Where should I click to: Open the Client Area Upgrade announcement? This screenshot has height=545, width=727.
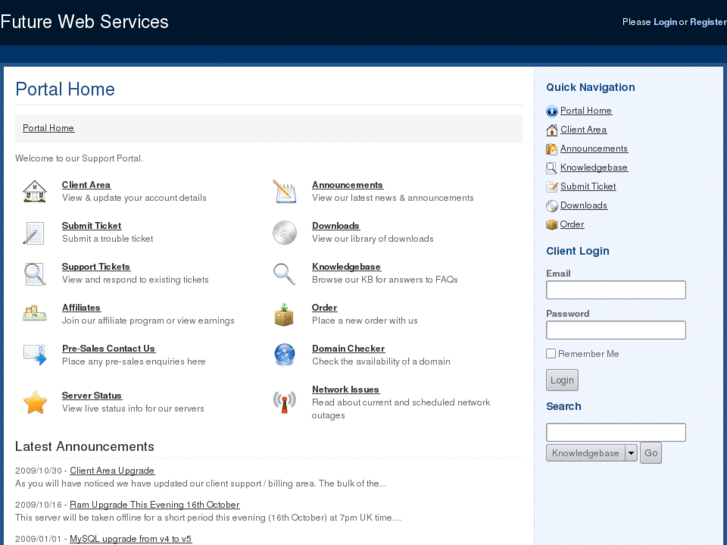112,471
